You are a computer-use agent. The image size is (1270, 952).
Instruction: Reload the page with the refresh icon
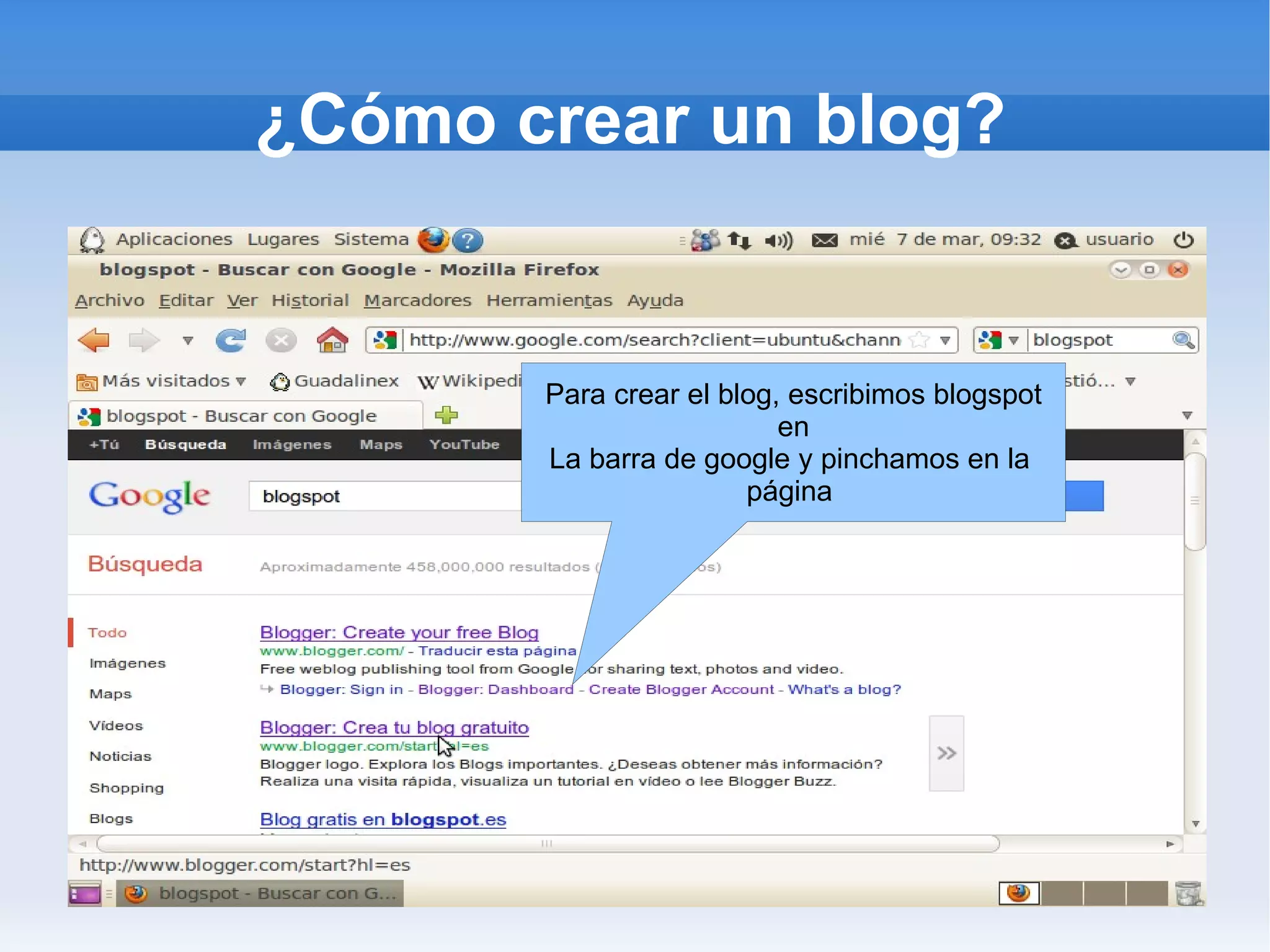coord(231,340)
